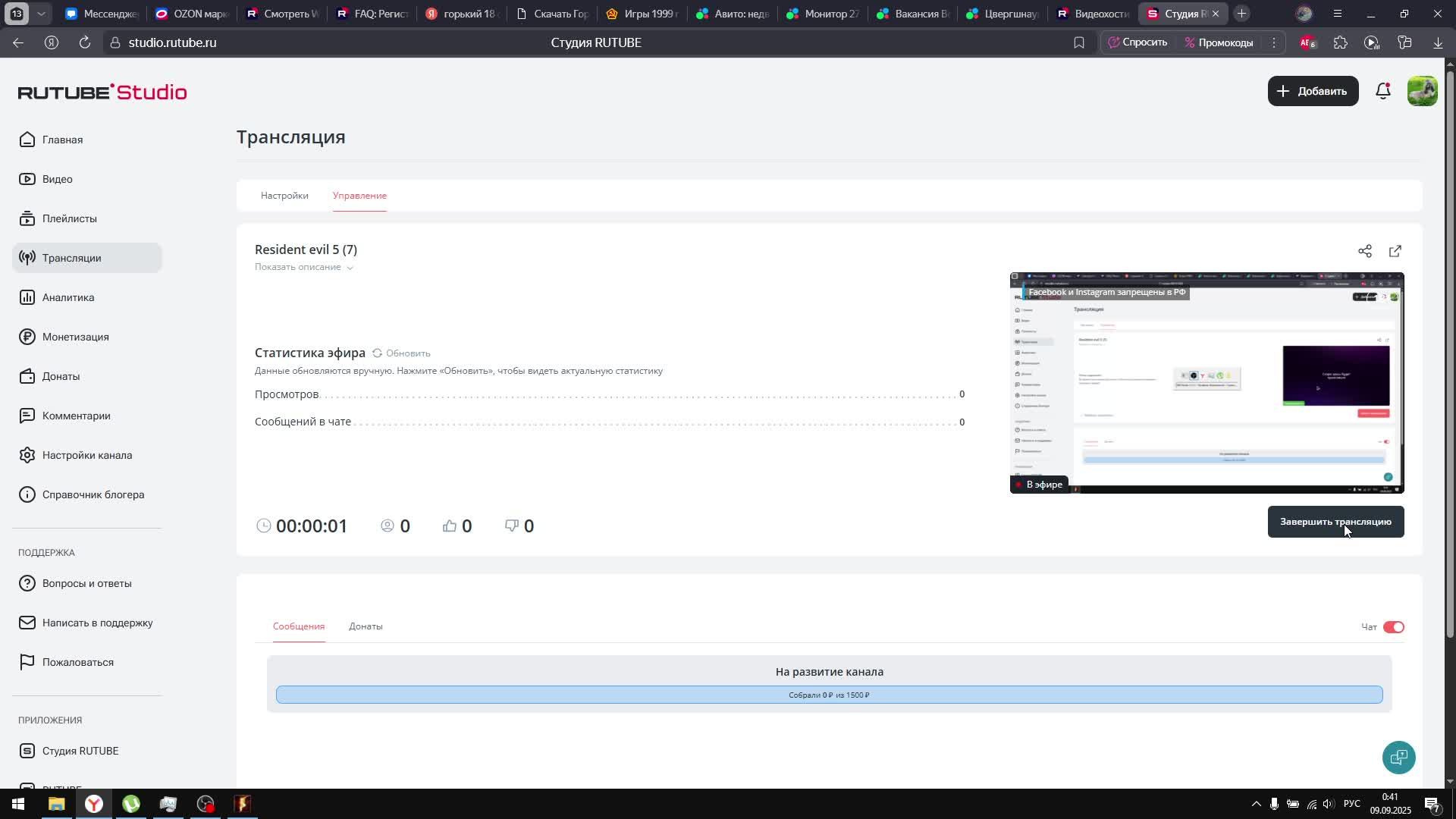Screen dimensions: 1456x819
Task: Click the user avatar in the header
Action: 1422,91
